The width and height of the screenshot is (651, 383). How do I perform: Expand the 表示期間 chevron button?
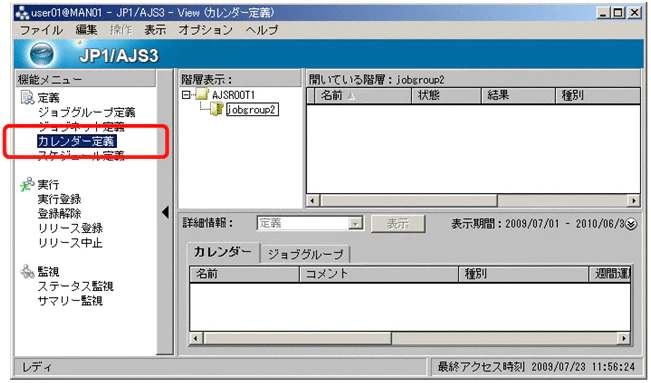click(x=631, y=224)
